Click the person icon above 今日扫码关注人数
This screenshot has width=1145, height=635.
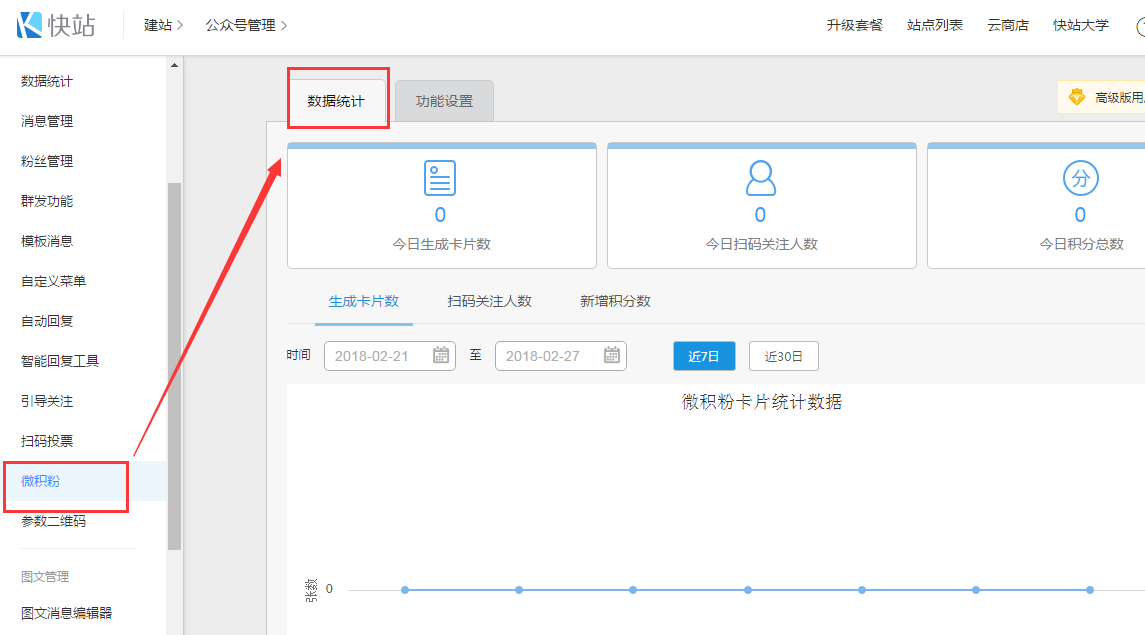[760, 178]
